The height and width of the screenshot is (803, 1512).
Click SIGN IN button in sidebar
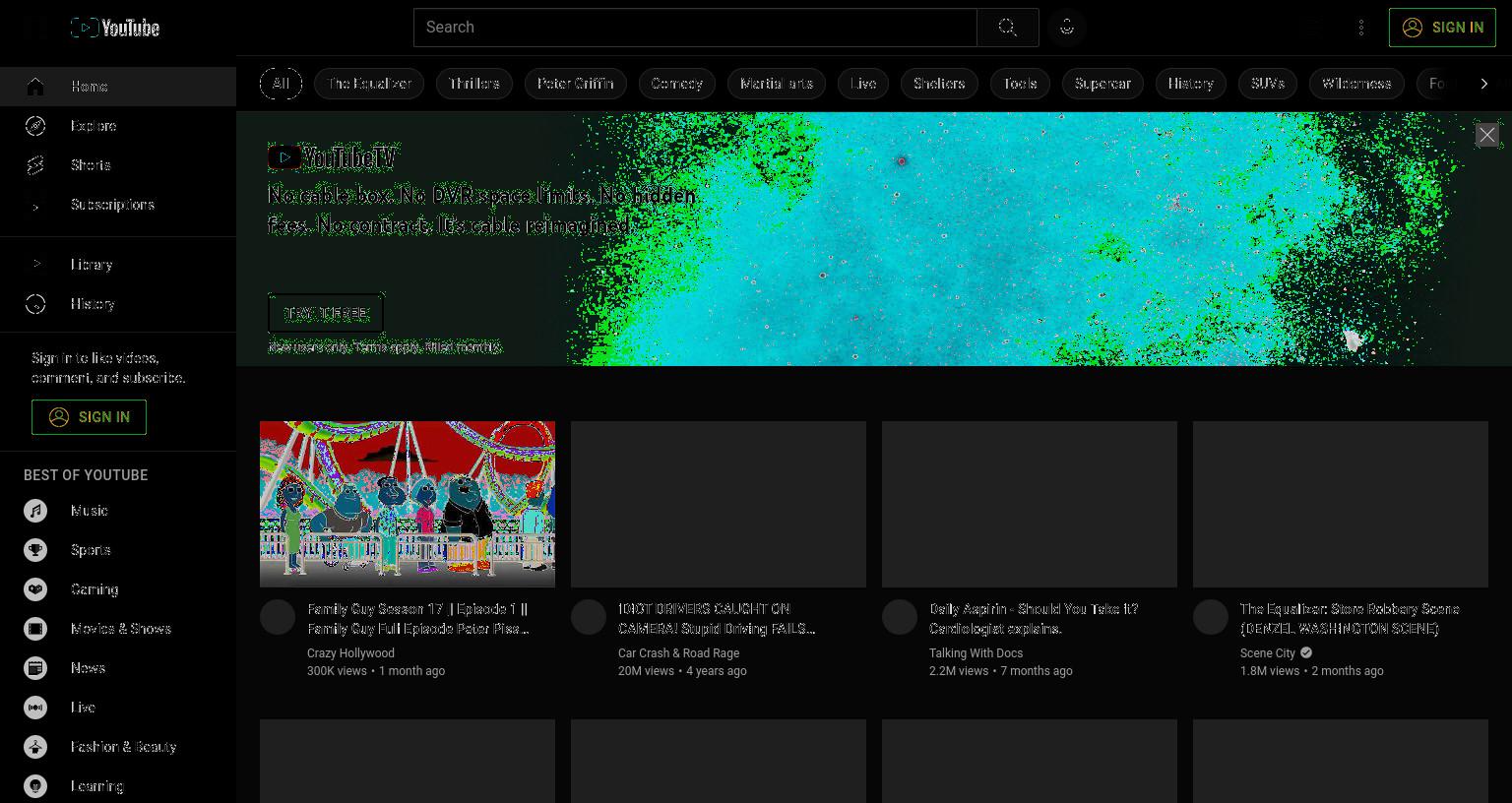click(89, 417)
